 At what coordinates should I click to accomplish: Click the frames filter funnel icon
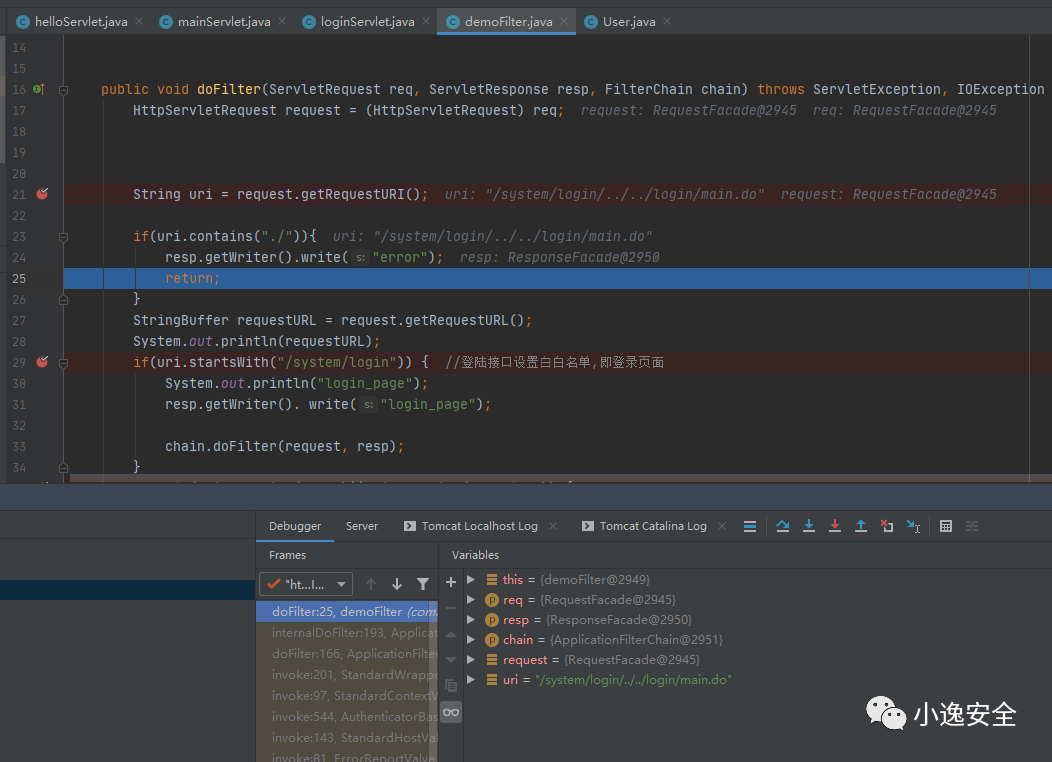click(x=423, y=584)
